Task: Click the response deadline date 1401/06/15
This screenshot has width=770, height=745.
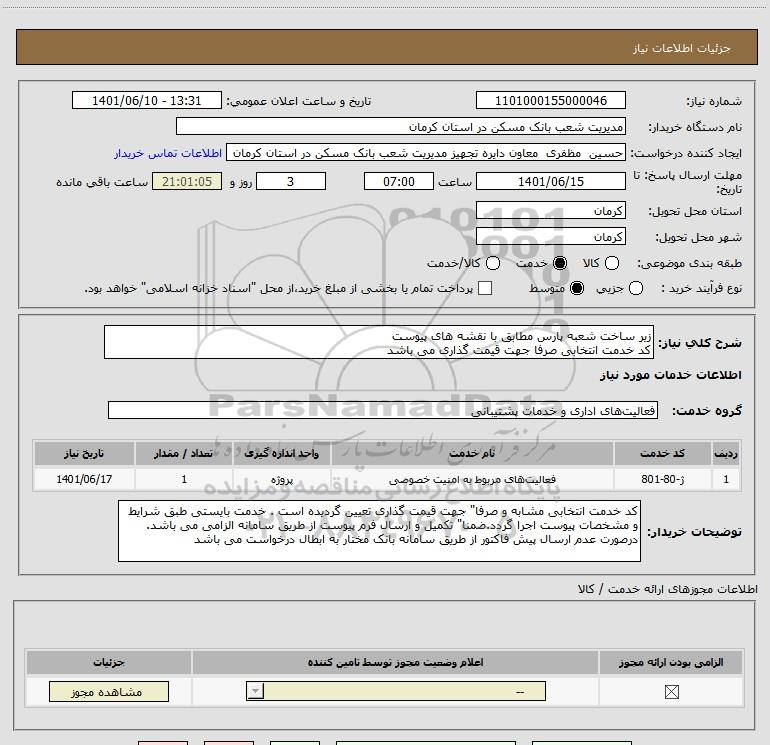Action: coord(550,181)
